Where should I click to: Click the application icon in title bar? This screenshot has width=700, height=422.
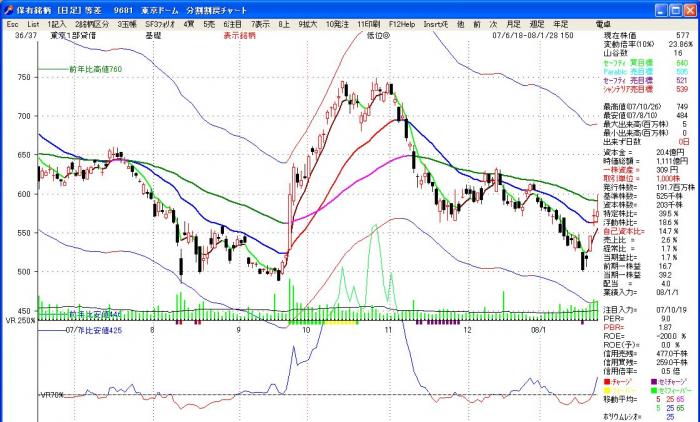tap(8, 7)
